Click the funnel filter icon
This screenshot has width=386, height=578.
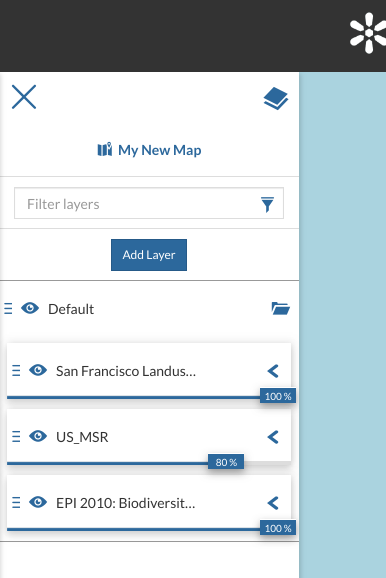(267, 204)
